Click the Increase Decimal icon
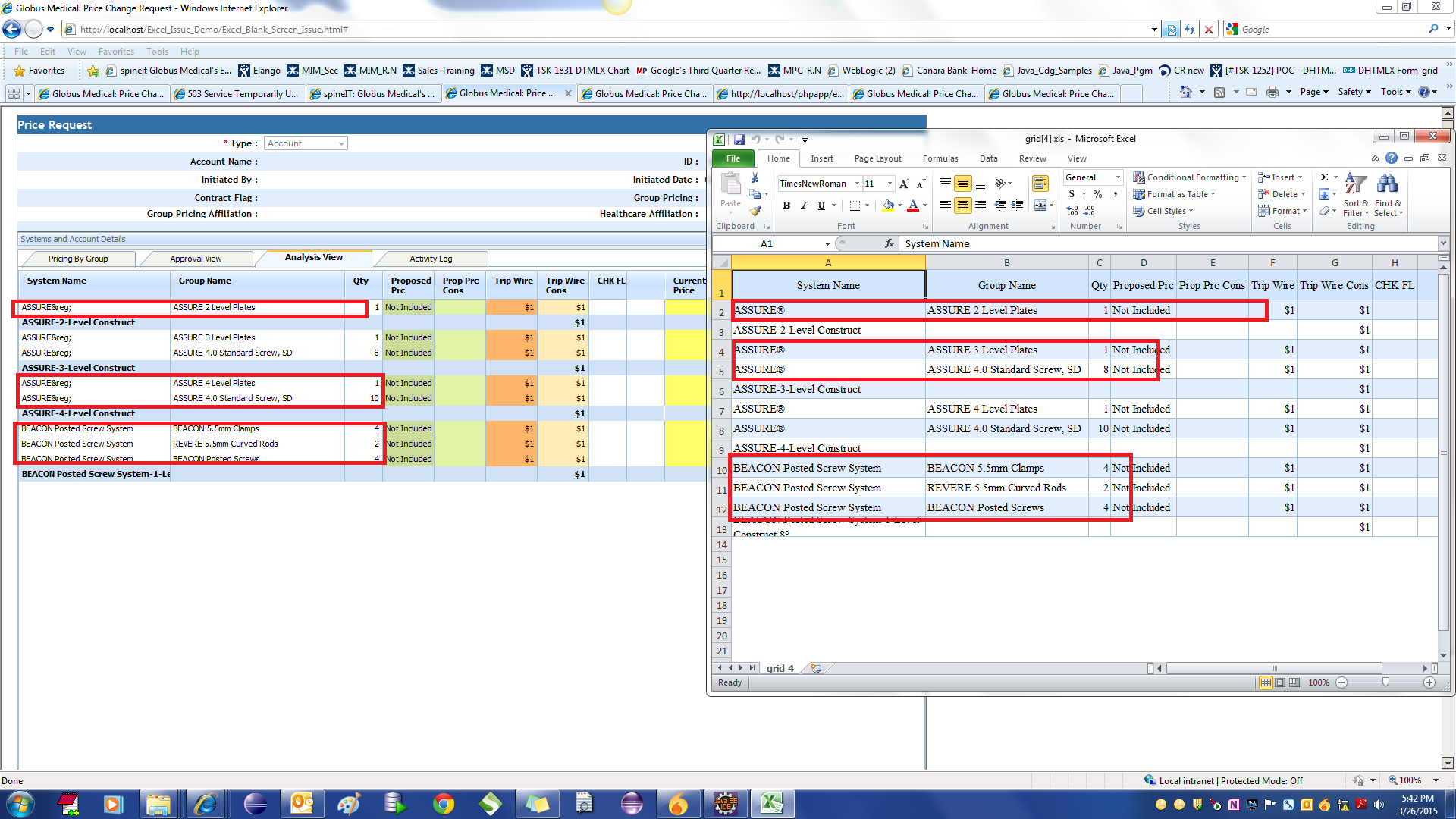Viewport: 1456px width, 819px height. tap(1072, 211)
